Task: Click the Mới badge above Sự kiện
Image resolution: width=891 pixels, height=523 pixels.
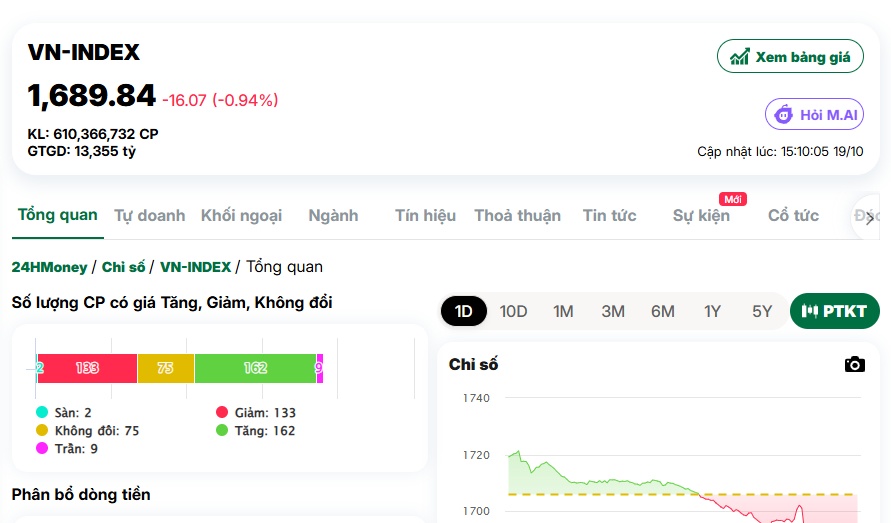Action: click(732, 200)
